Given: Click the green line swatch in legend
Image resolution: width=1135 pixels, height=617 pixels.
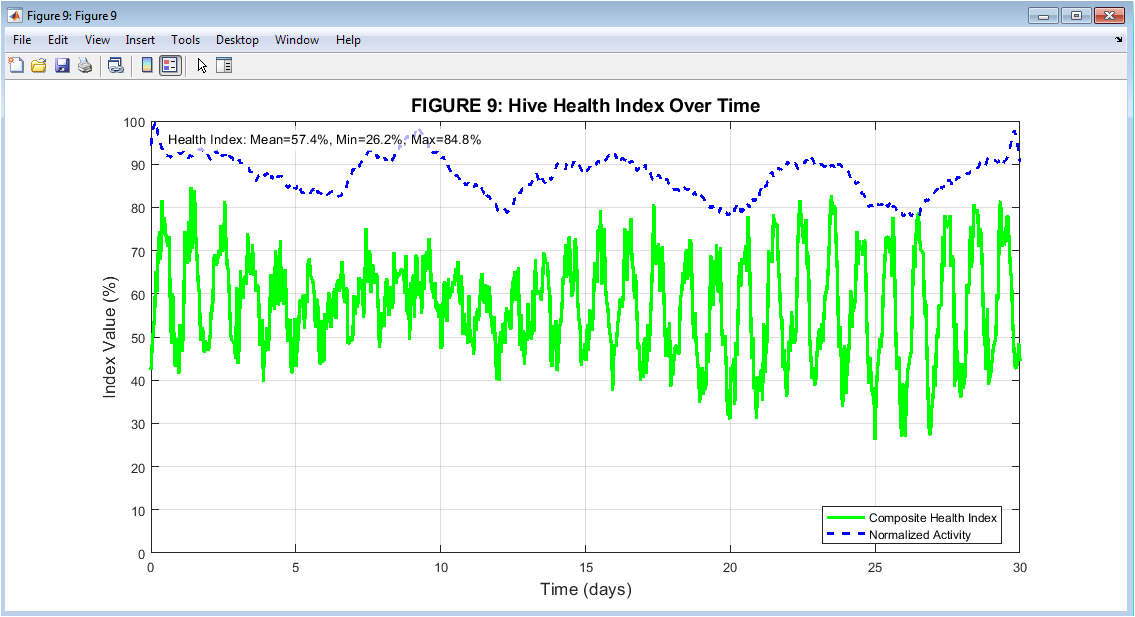Looking at the screenshot, I should [x=843, y=518].
